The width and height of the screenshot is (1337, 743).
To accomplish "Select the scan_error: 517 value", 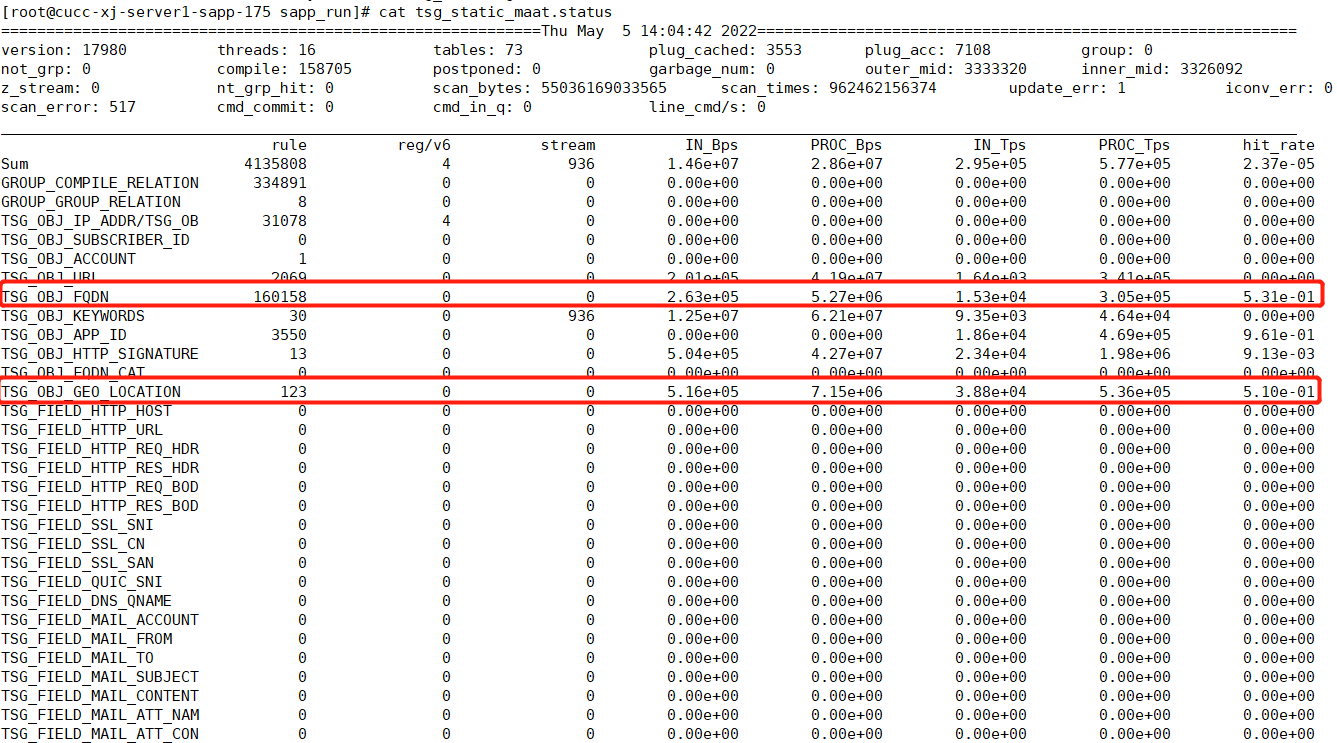I will pyautogui.click(x=68, y=107).
